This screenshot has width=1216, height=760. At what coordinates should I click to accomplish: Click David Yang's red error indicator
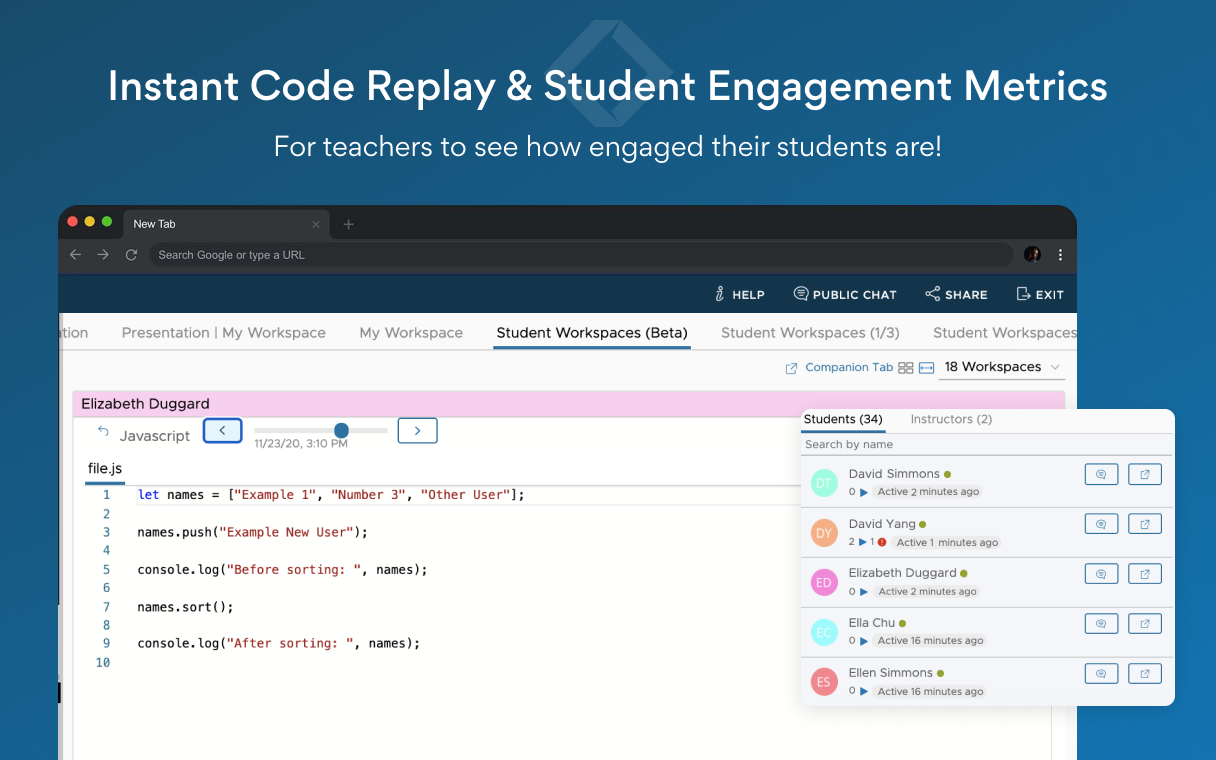tap(882, 542)
